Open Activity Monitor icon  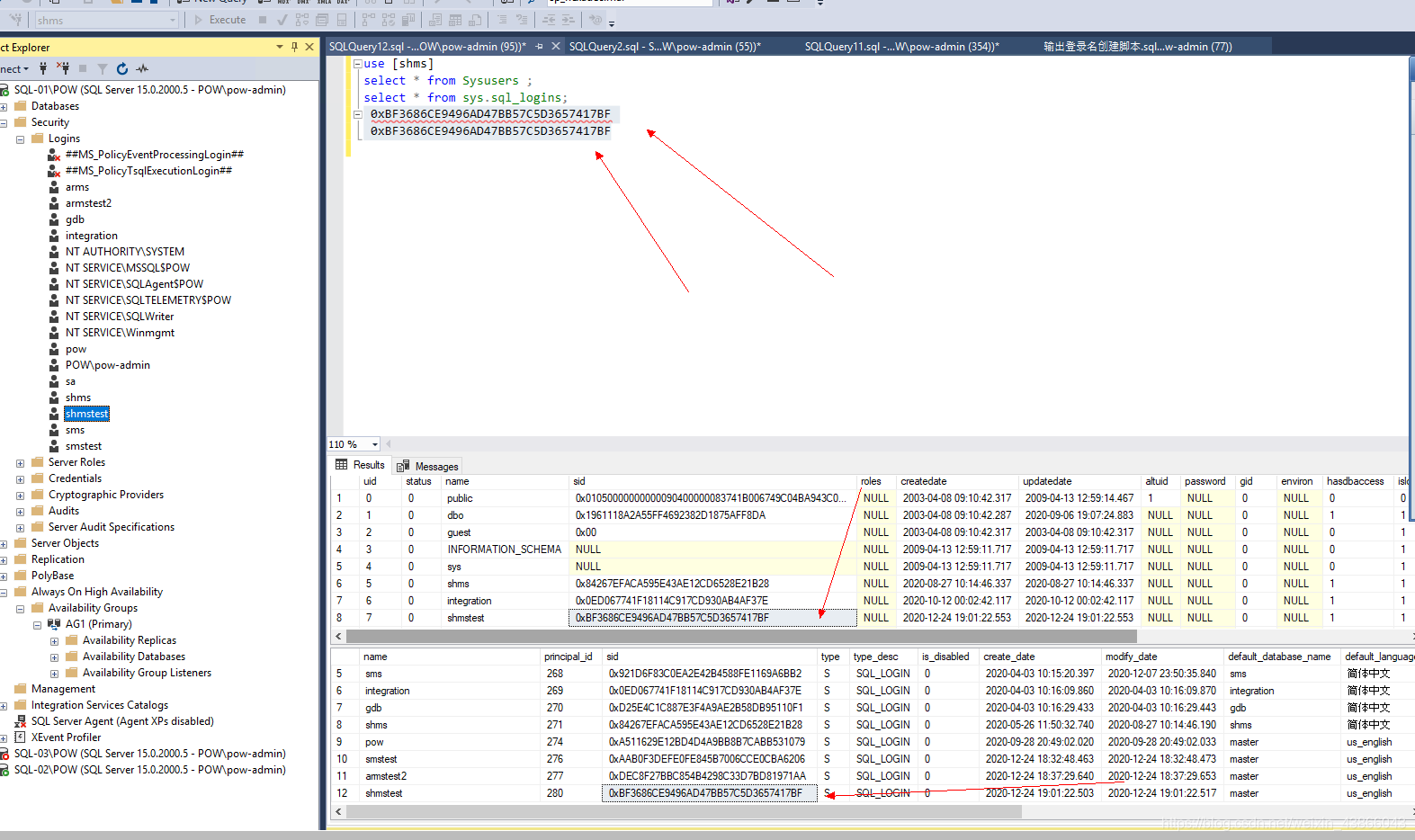[x=142, y=68]
